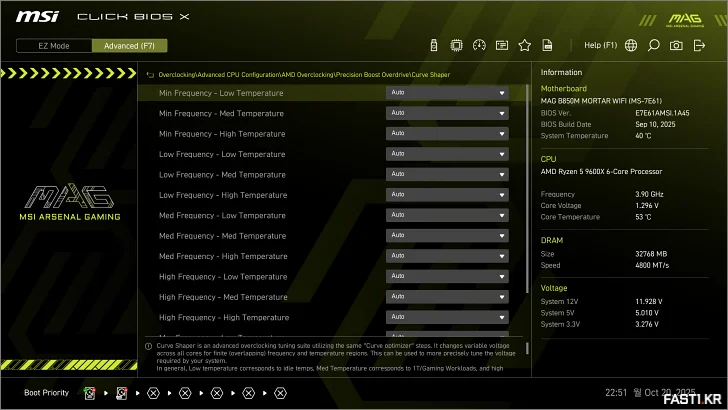This screenshot has height=410, width=728.
Task: Click the MAG logo at top right
Action: pos(685,20)
